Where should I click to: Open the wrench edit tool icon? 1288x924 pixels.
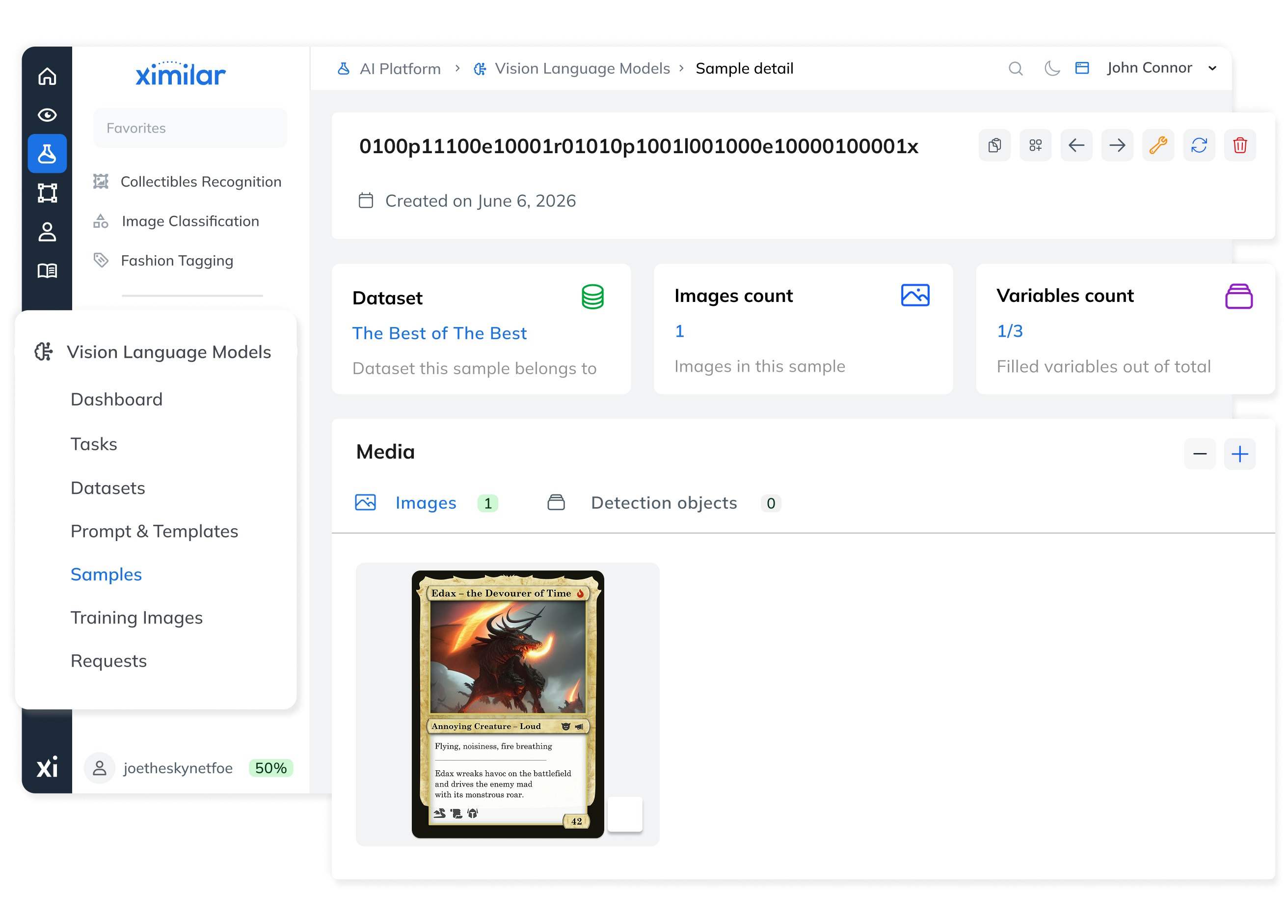pos(1158,145)
